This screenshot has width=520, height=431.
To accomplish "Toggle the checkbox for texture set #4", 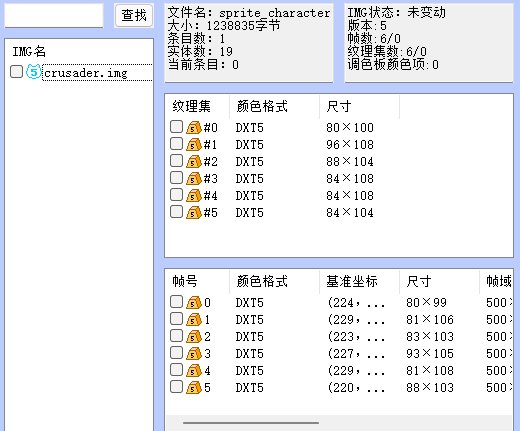I will click(x=176, y=195).
